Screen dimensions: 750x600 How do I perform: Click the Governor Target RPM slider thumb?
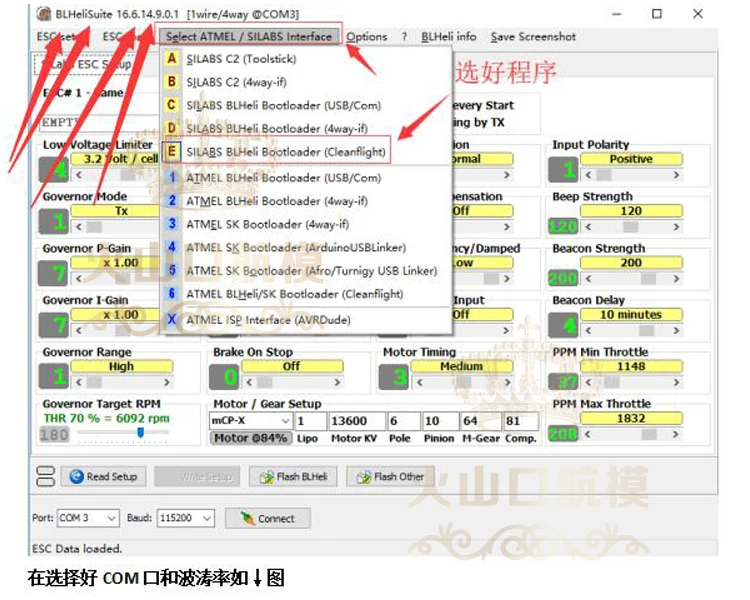pos(140,433)
